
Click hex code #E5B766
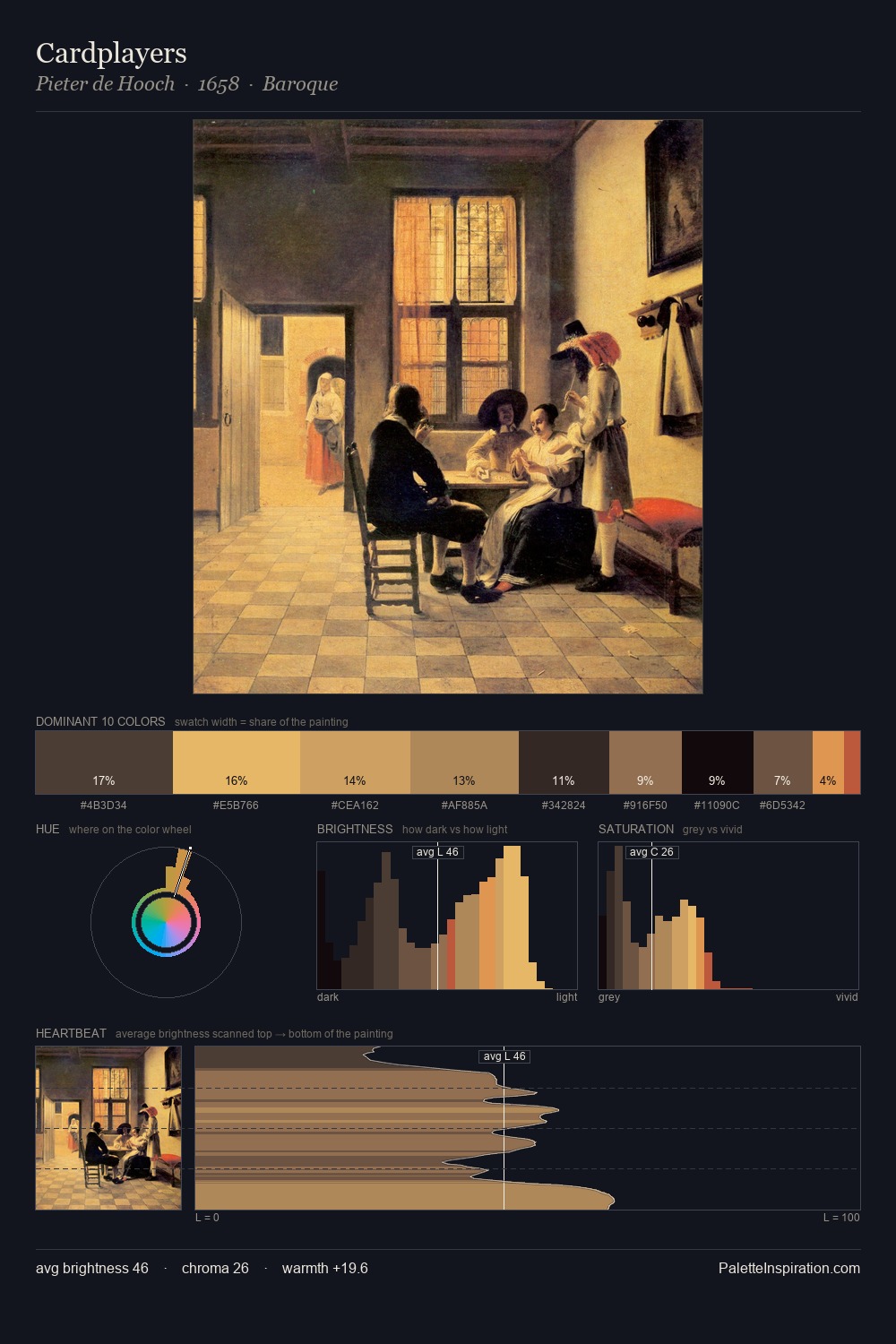click(x=236, y=806)
